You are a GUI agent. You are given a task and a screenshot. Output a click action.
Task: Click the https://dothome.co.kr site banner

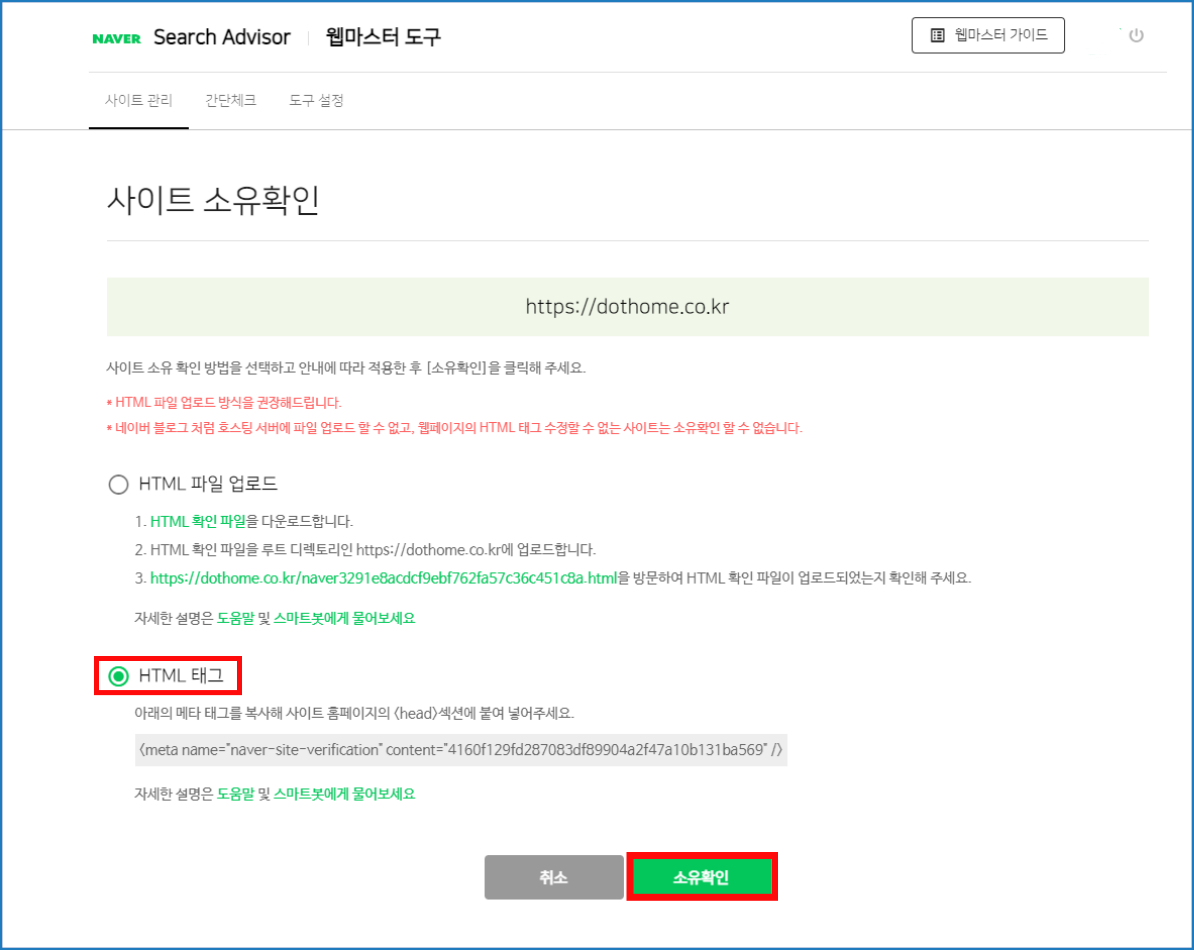pos(627,306)
